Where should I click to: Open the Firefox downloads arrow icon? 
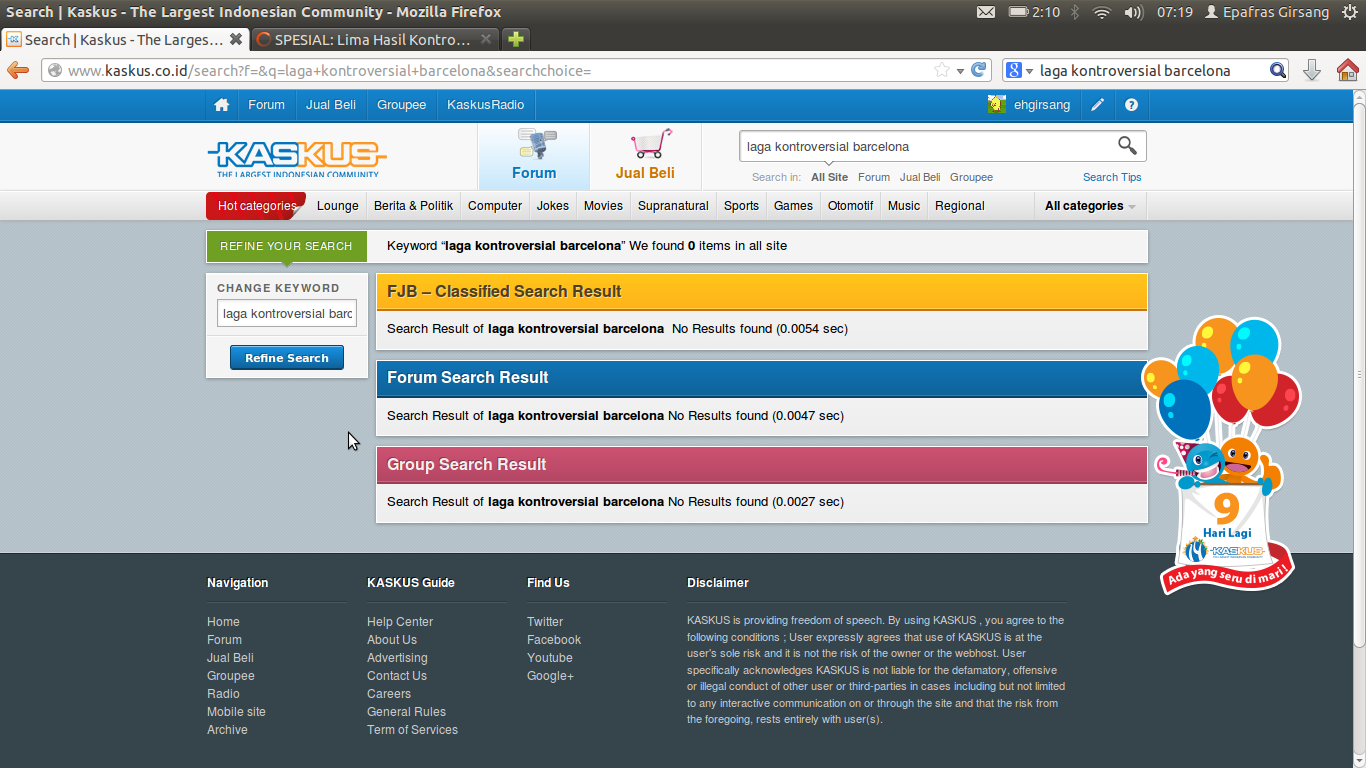pyautogui.click(x=1312, y=70)
